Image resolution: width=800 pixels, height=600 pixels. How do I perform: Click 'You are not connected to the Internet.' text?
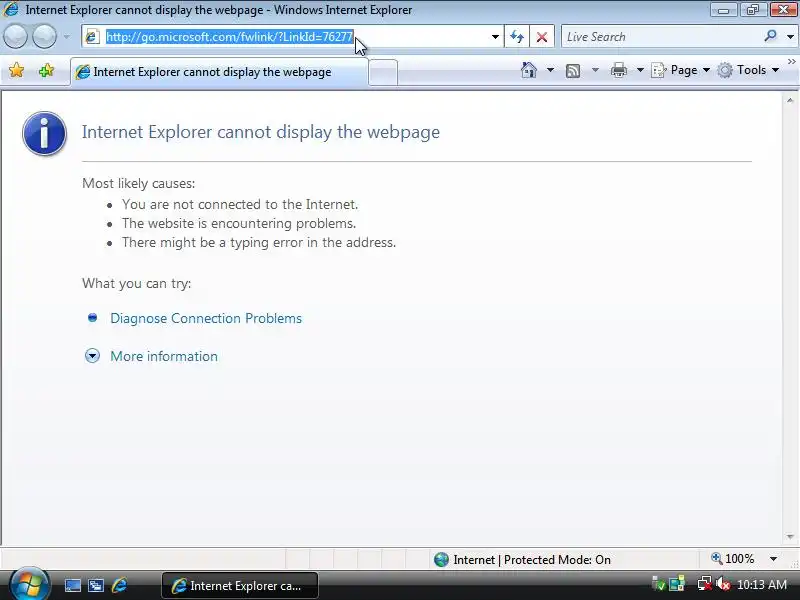240,205
